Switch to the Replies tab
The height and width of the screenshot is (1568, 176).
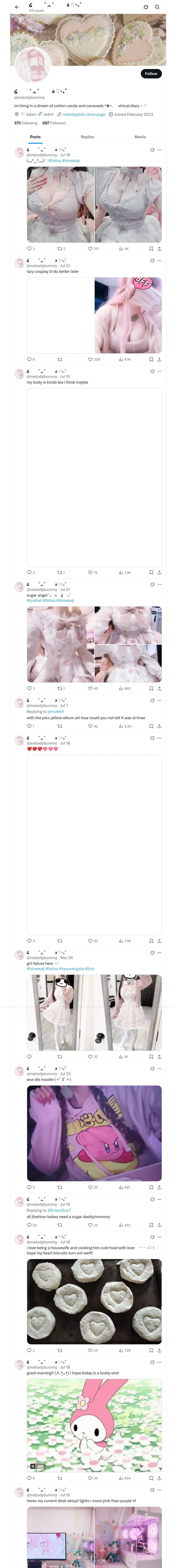(87, 137)
